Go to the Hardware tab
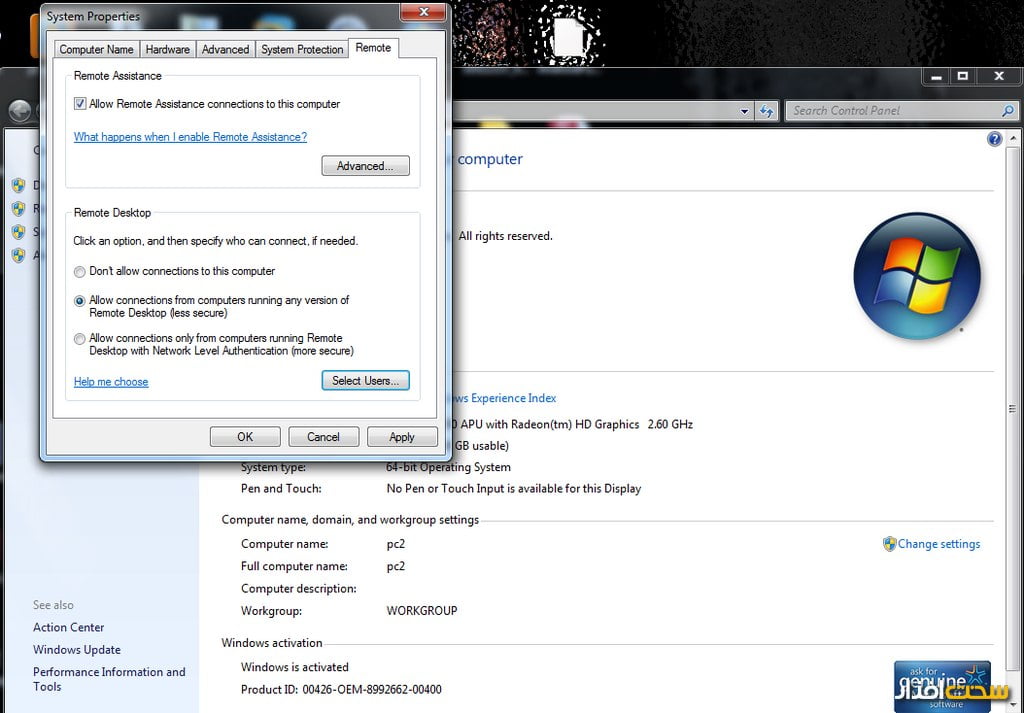Screen dimensions: 1024x713 click(x=167, y=49)
